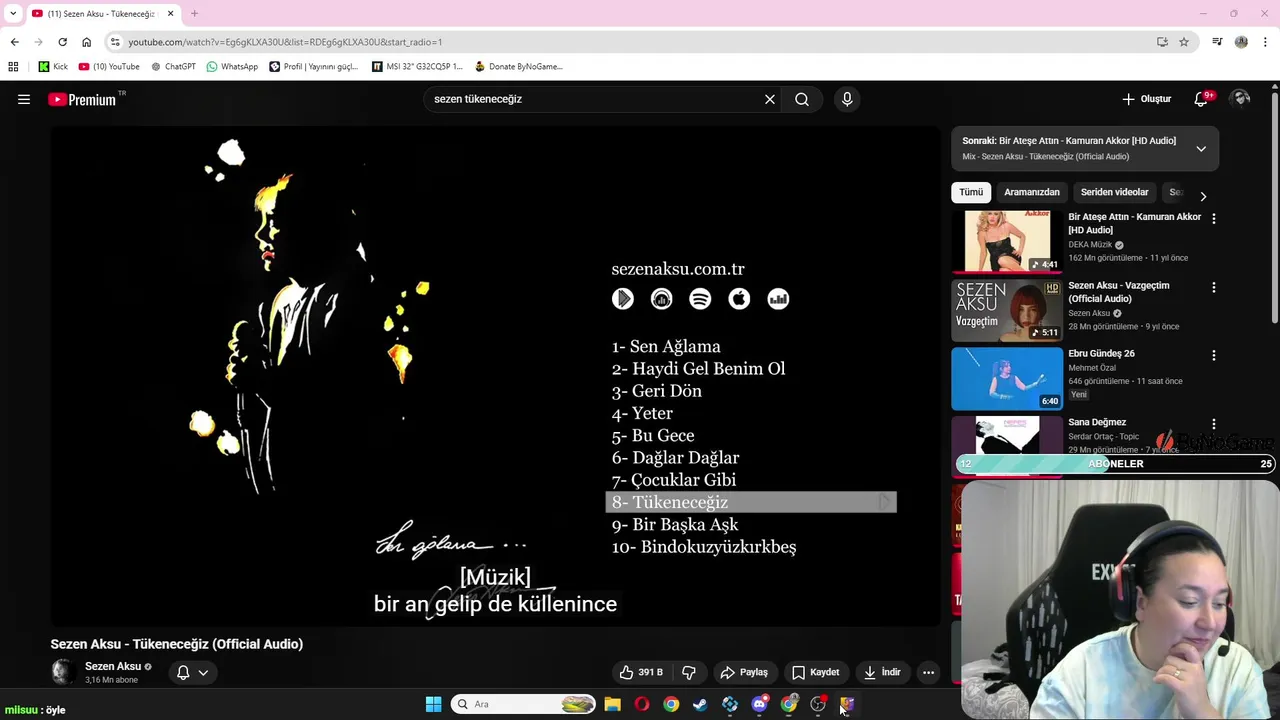This screenshot has width=1280, height=720.
Task: View site information icon in address bar
Action: tap(116, 42)
